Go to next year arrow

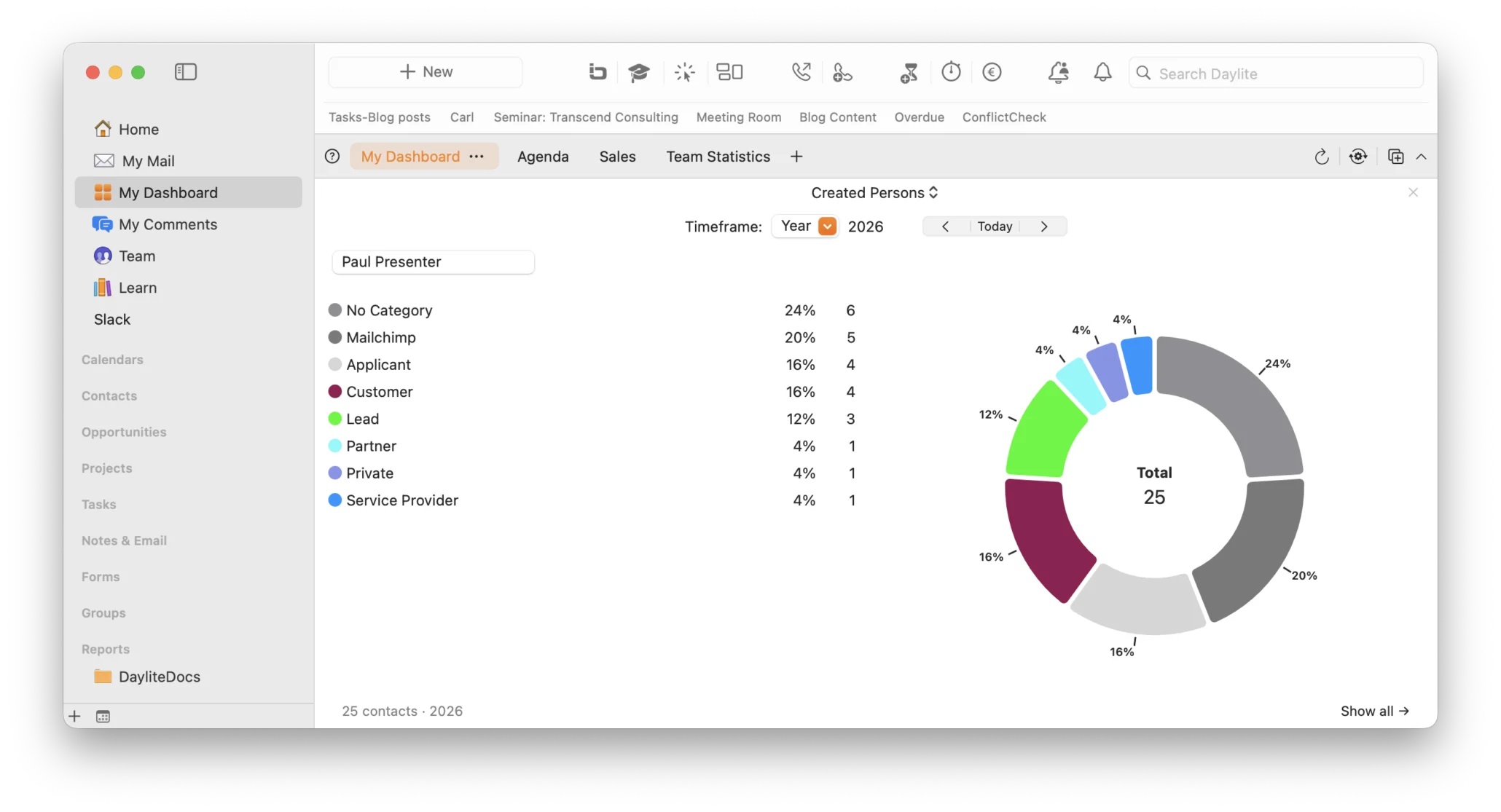point(1044,226)
